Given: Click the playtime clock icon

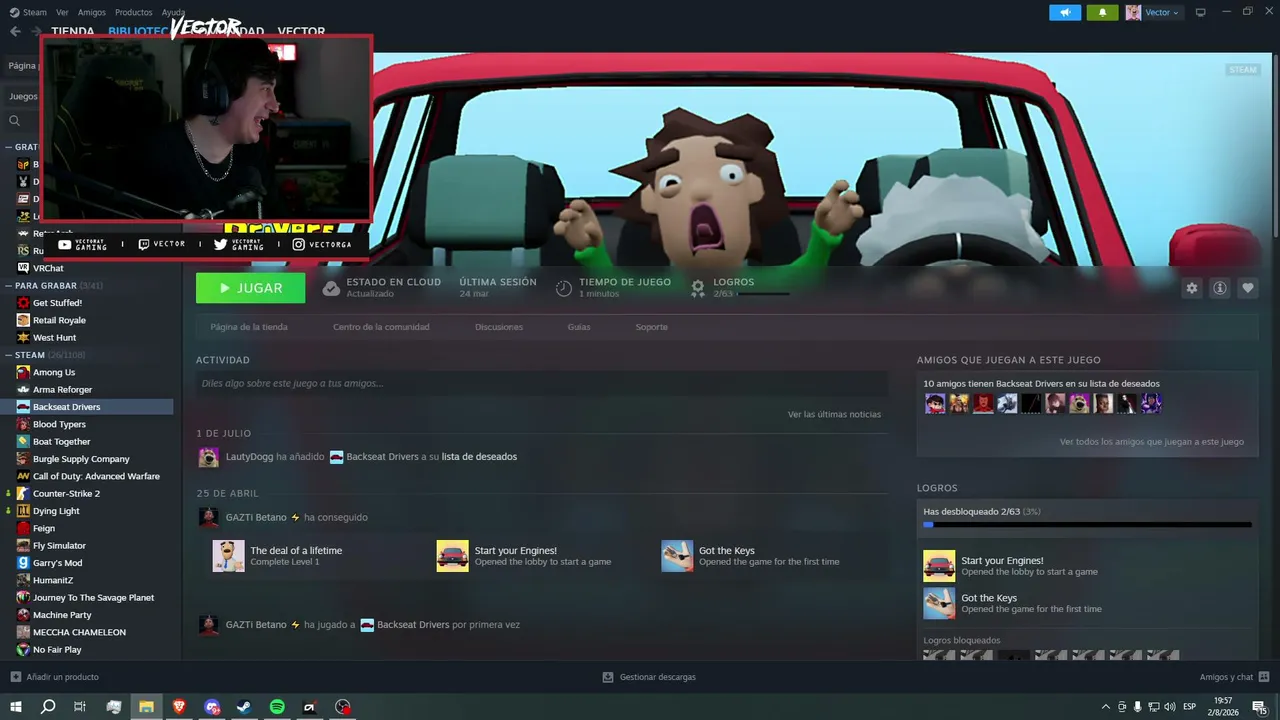Looking at the screenshot, I should click(x=564, y=288).
